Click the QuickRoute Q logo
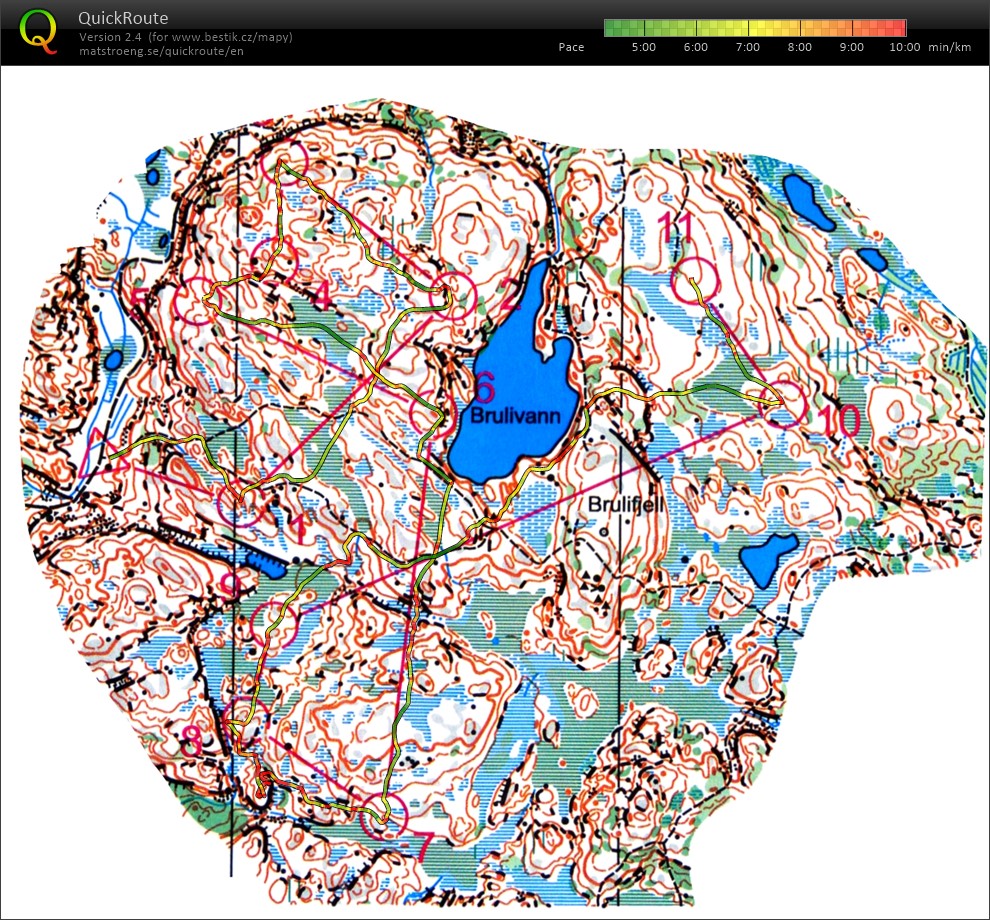The image size is (990, 920). (38, 32)
